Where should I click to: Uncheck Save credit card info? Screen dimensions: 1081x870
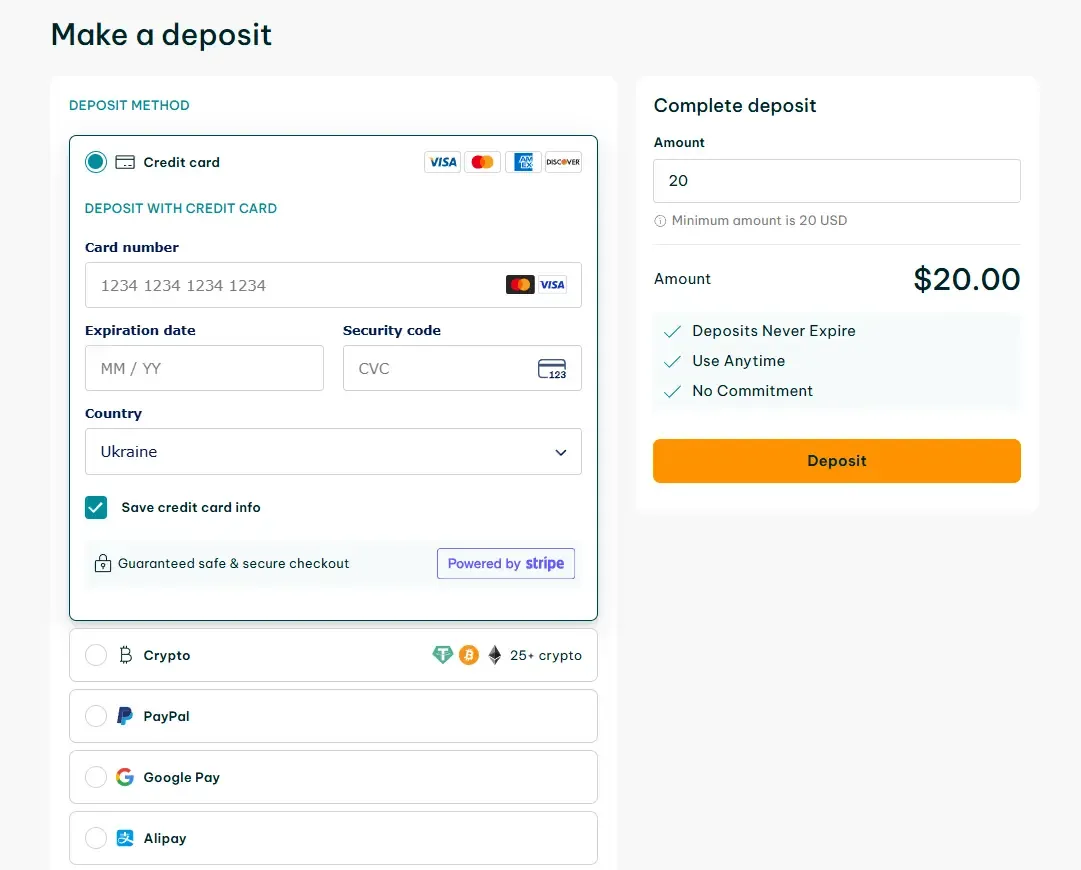click(95, 507)
